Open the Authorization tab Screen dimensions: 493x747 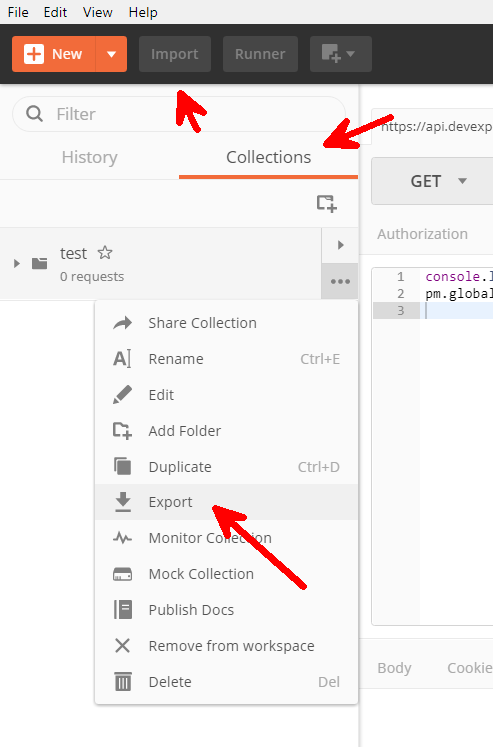(423, 234)
